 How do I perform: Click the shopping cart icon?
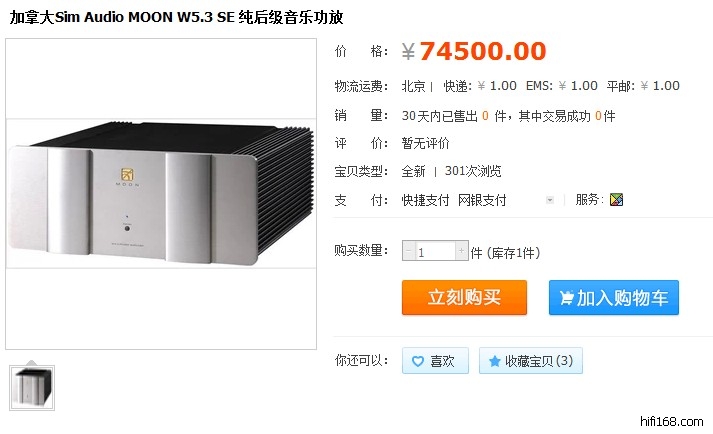coord(567,298)
